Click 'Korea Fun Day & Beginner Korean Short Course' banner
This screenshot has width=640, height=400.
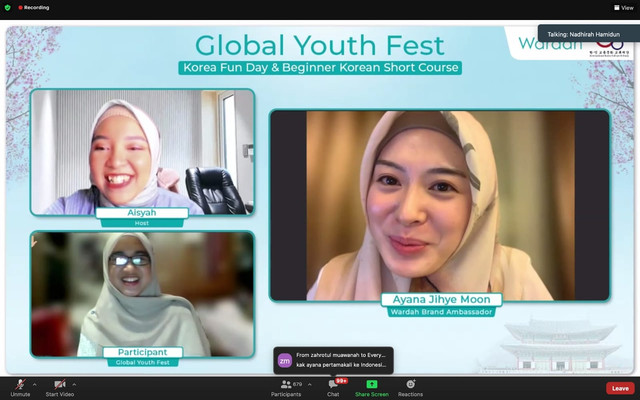(320, 67)
